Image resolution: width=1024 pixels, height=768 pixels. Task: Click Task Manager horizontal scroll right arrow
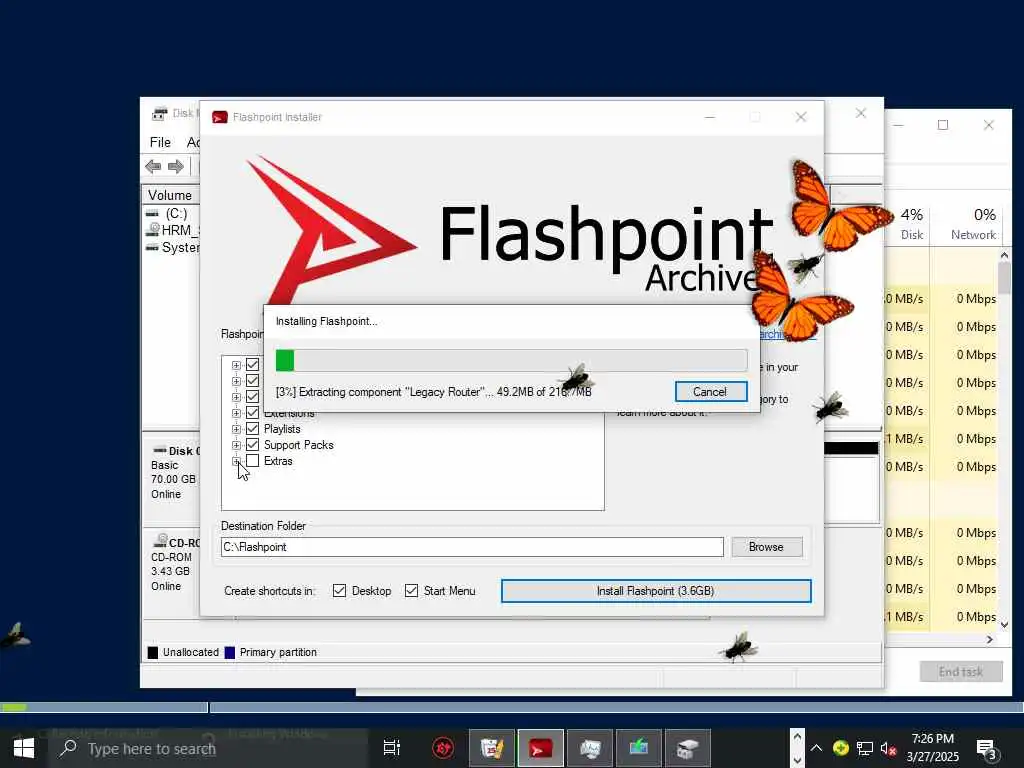(x=990, y=640)
